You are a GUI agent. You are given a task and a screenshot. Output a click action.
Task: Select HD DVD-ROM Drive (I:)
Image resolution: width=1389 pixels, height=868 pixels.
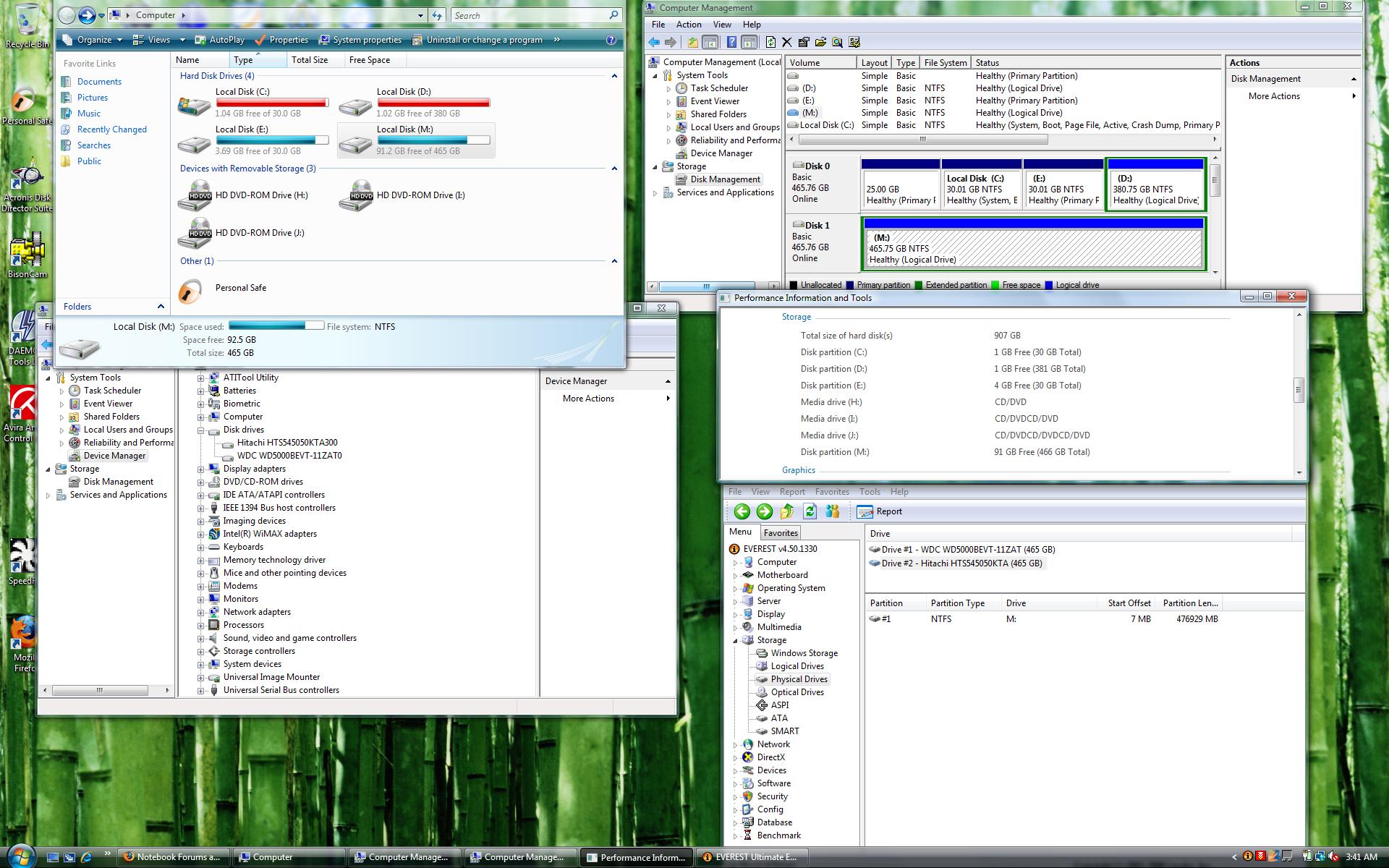402,195
